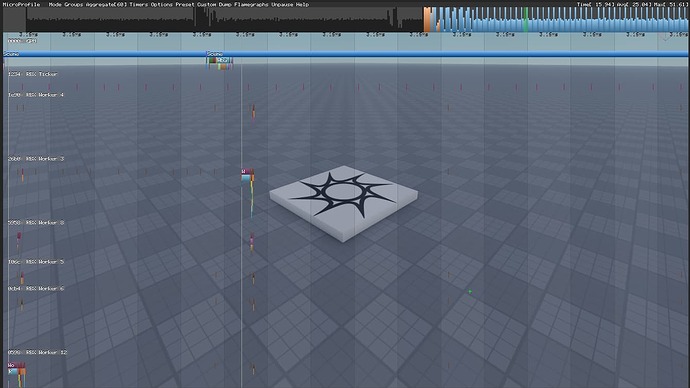The height and width of the screenshot is (388, 690).
Task: Click the small green dot in the scene
Action: tap(470, 292)
